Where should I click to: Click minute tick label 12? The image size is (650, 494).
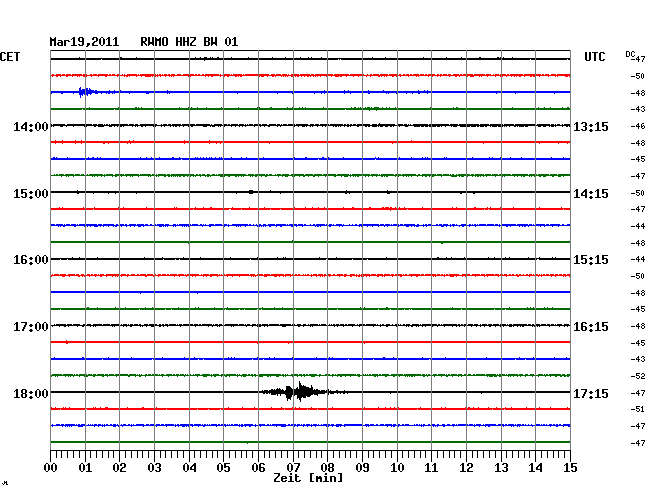click(466, 468)
